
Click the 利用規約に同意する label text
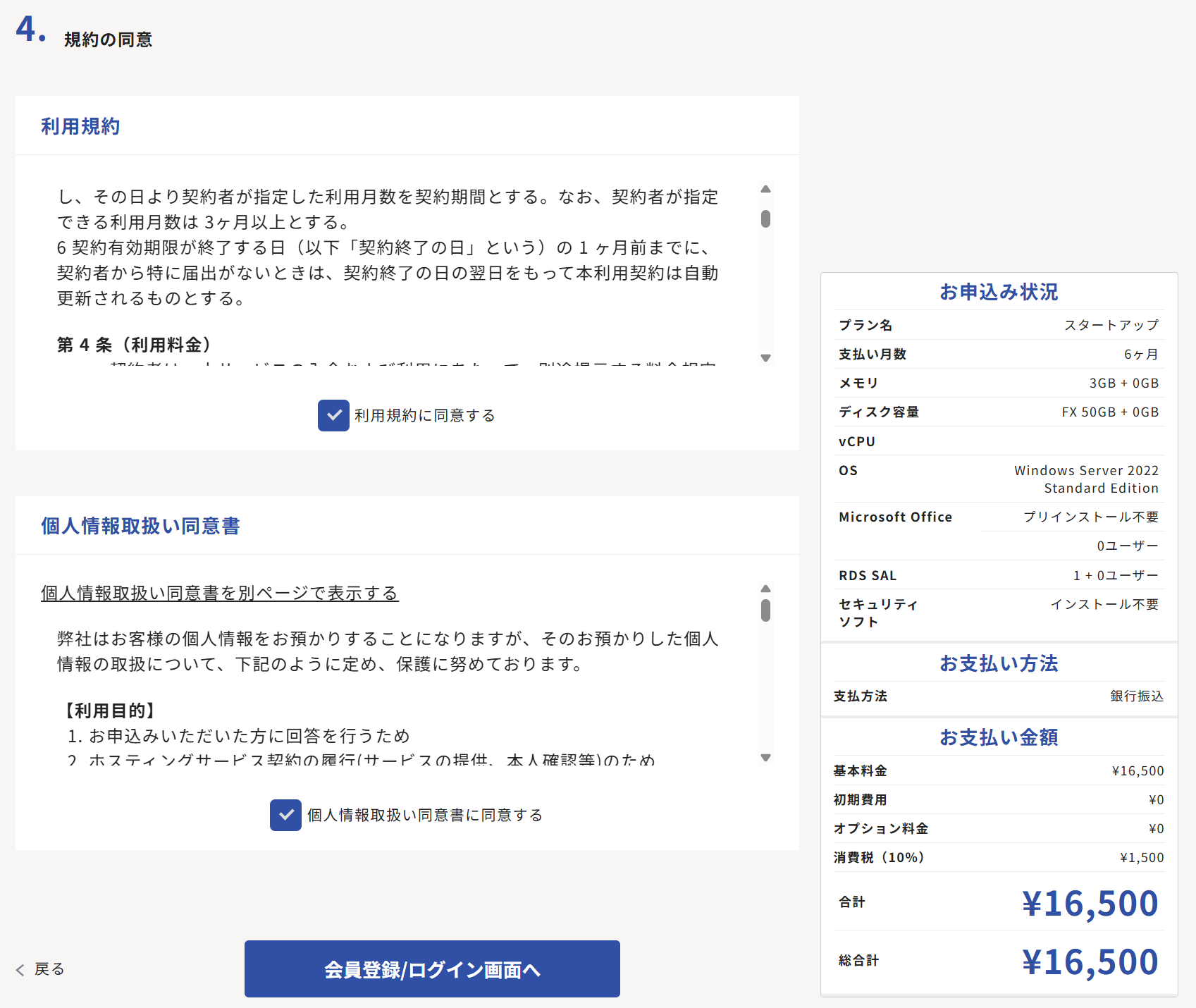tap(424, 416)
